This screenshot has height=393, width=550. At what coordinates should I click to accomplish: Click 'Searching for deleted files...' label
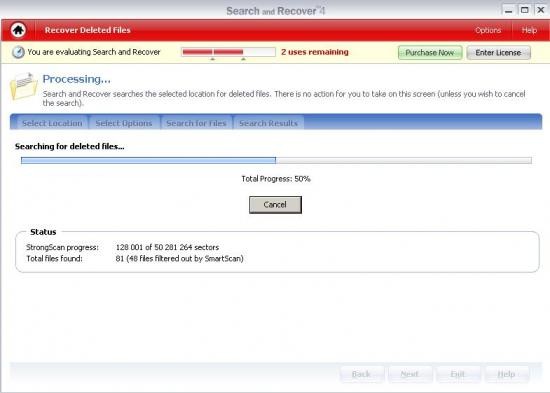69,146
